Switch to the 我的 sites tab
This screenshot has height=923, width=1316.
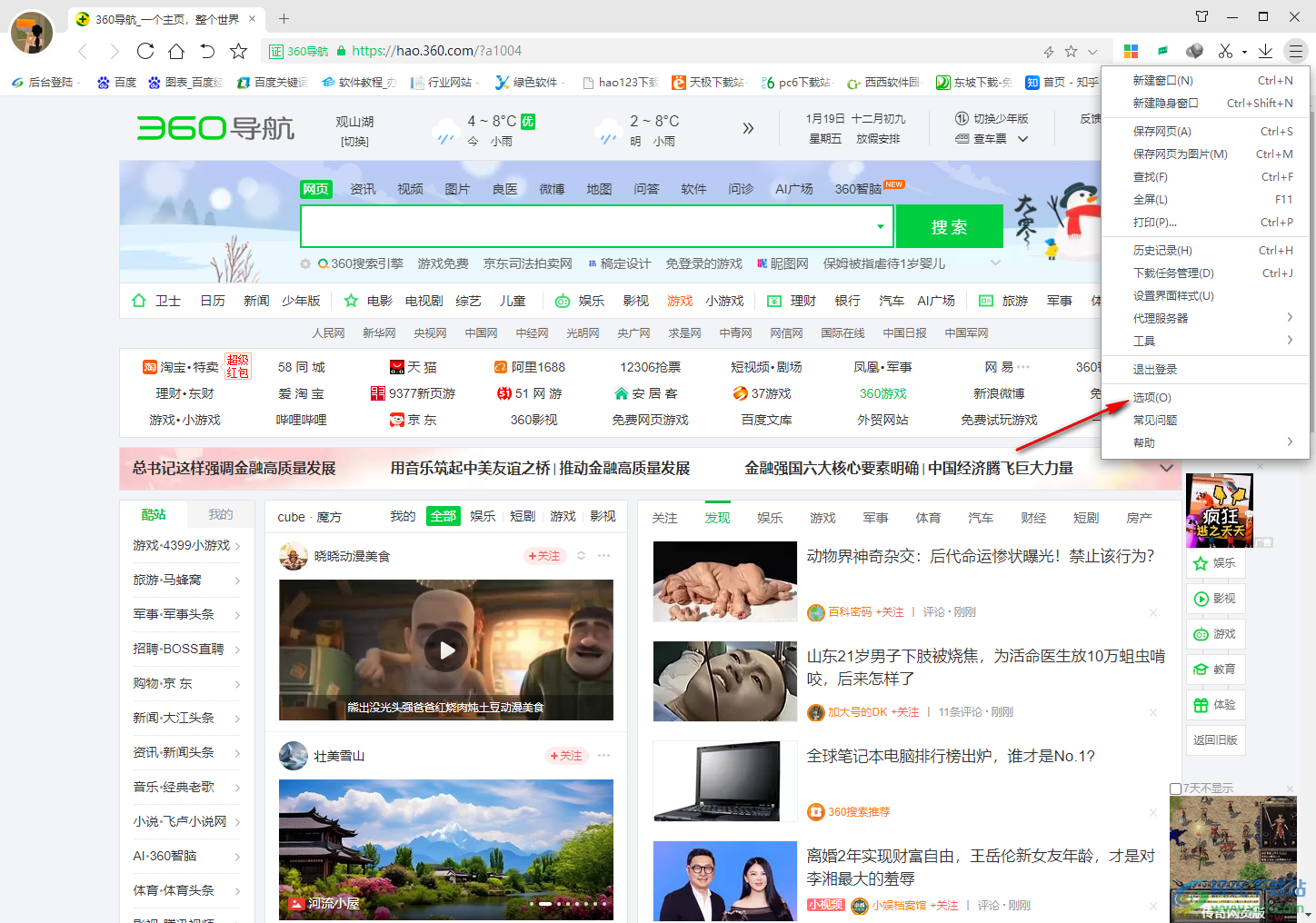(x=220, y=514)
